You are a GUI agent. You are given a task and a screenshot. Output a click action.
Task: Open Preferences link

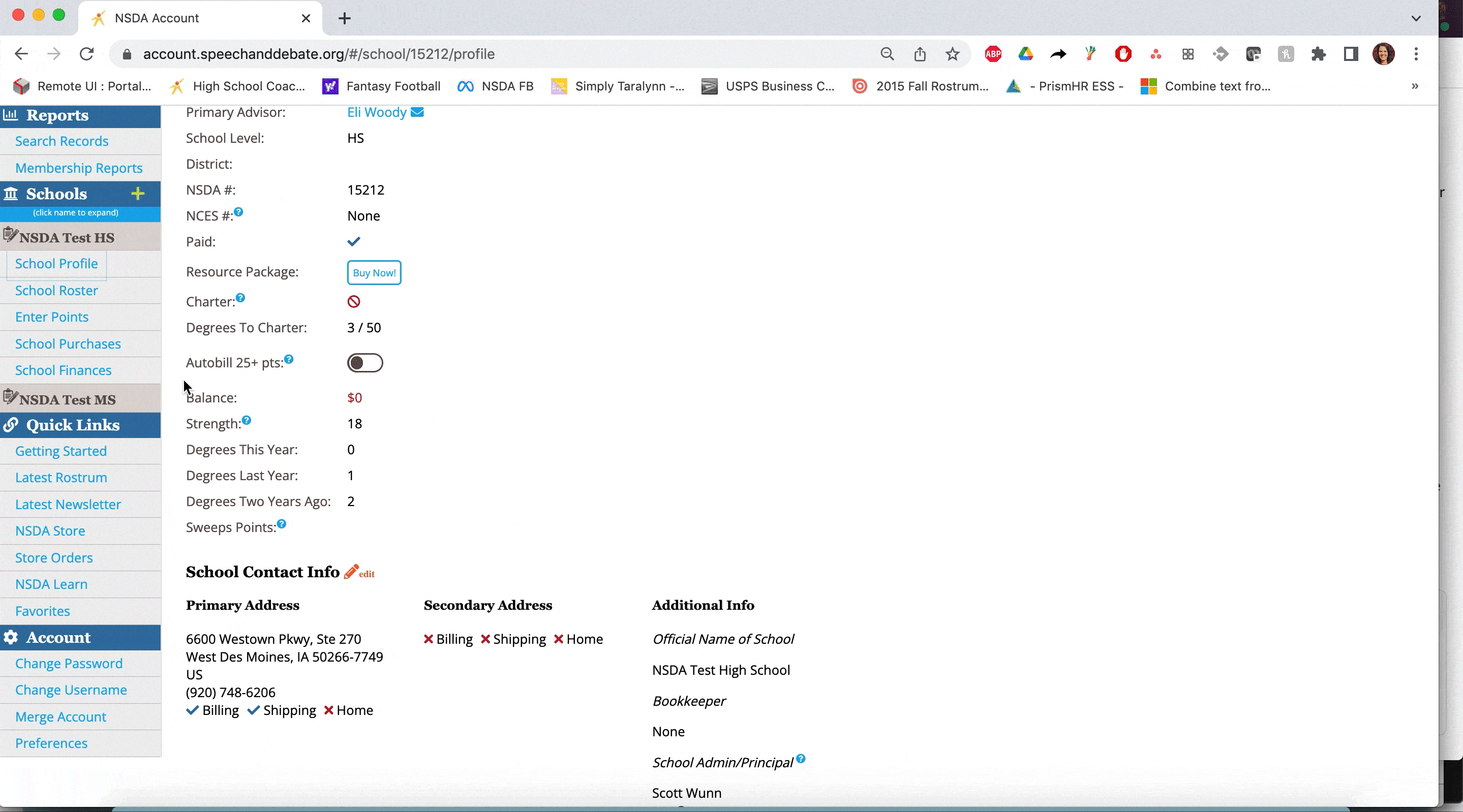click(x=51, y=743)
